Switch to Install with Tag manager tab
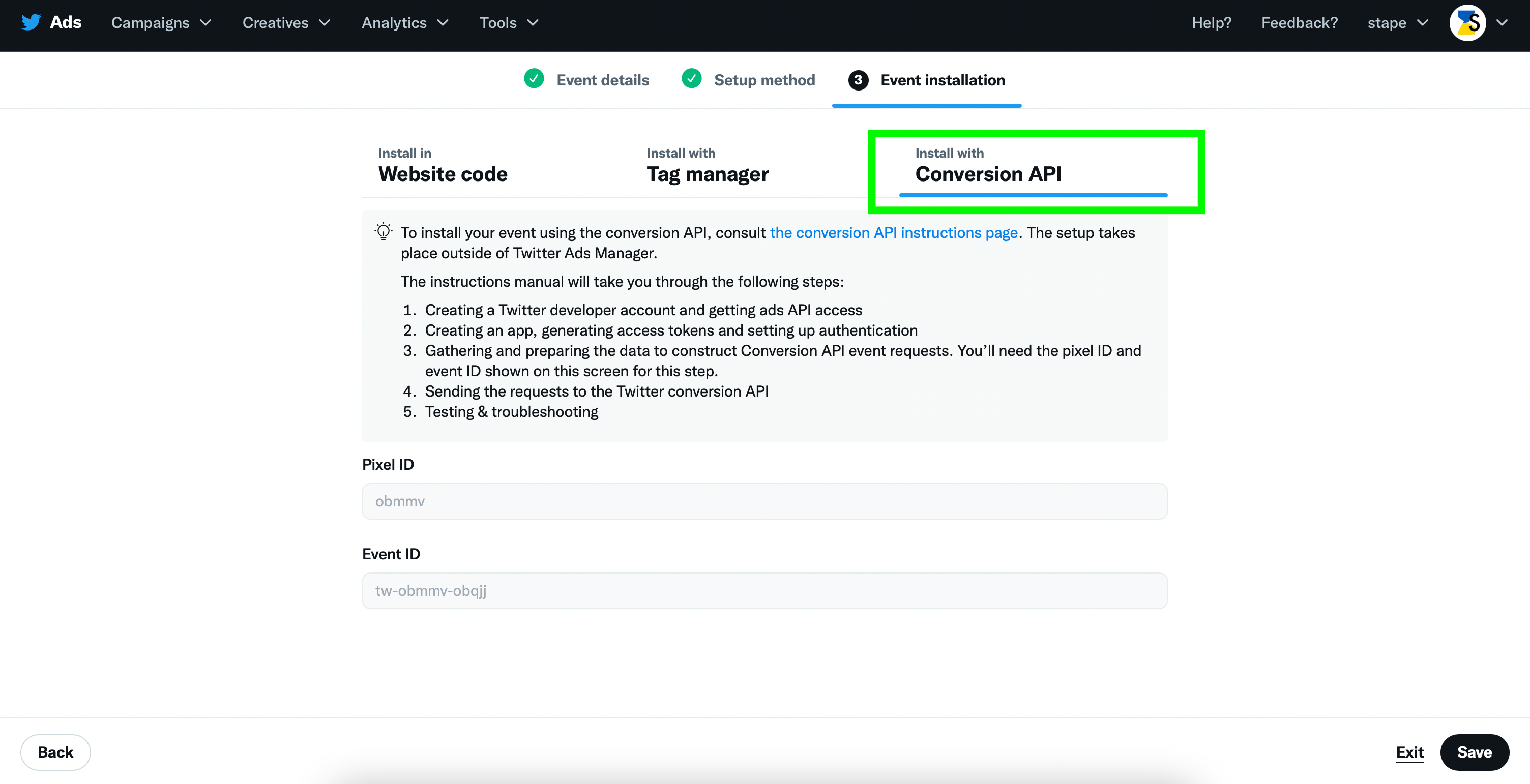1530x784 pixels. [x=708, y=166]
